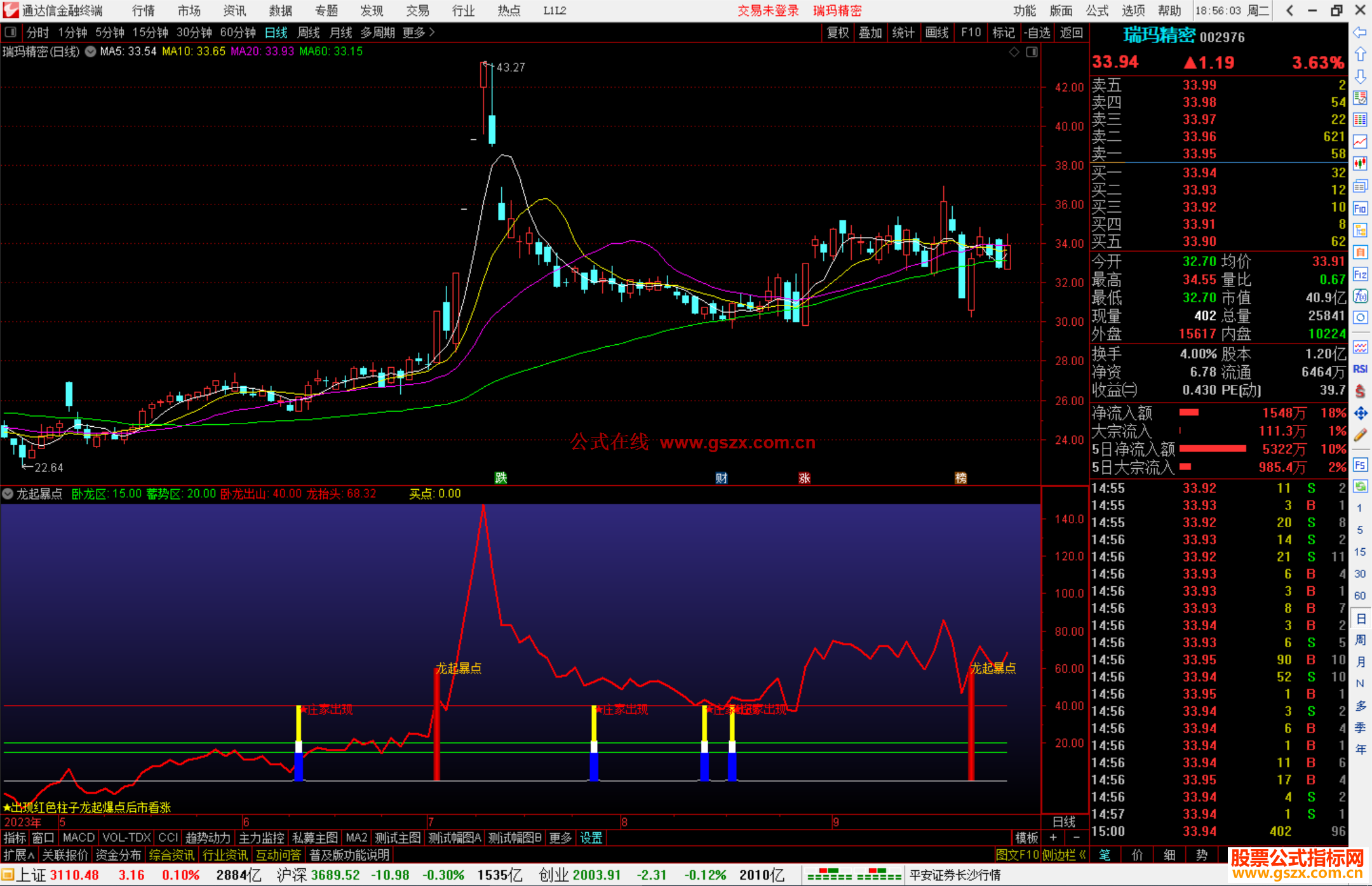
Task: Click the 图文F10 button
Action: point(1017,855)
